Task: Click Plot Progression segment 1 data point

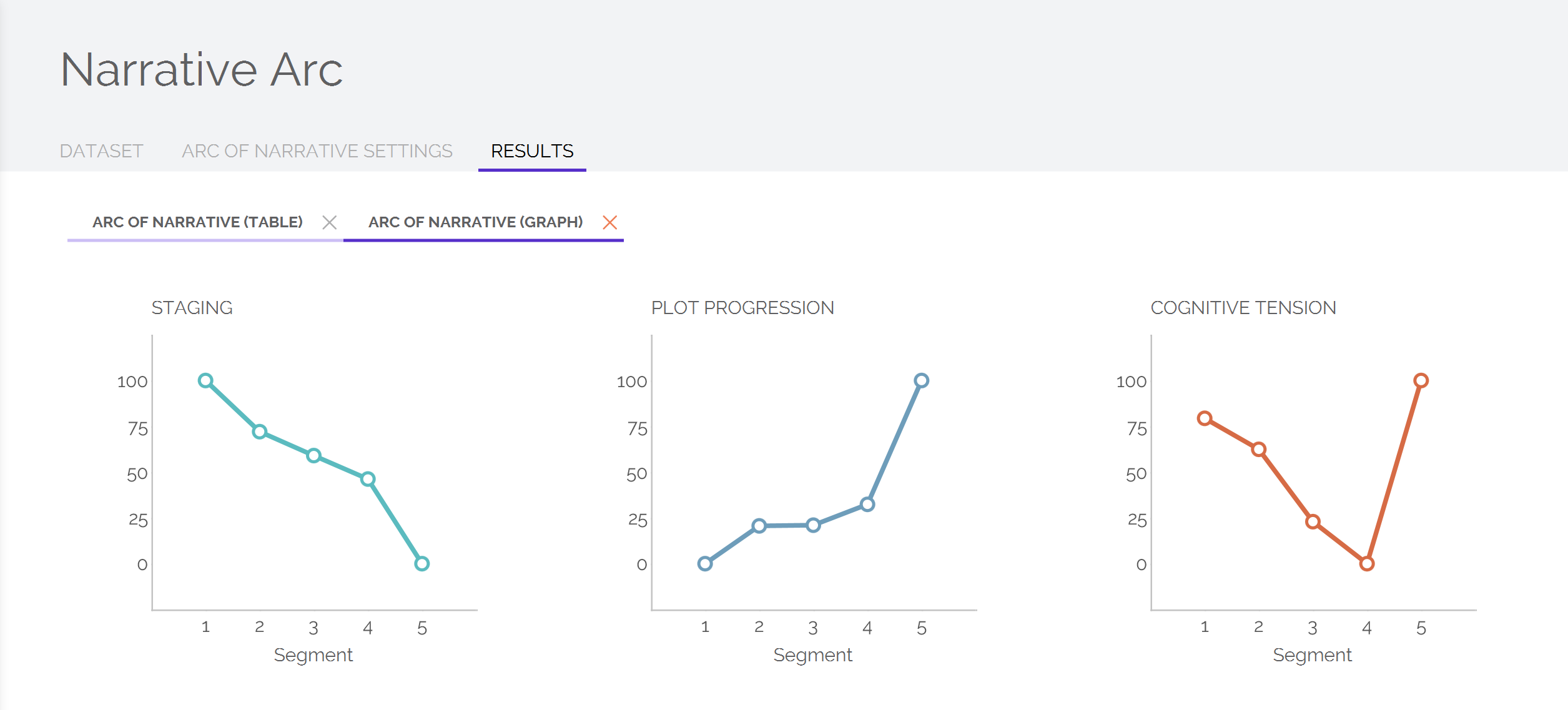Action: click(705, 564)
